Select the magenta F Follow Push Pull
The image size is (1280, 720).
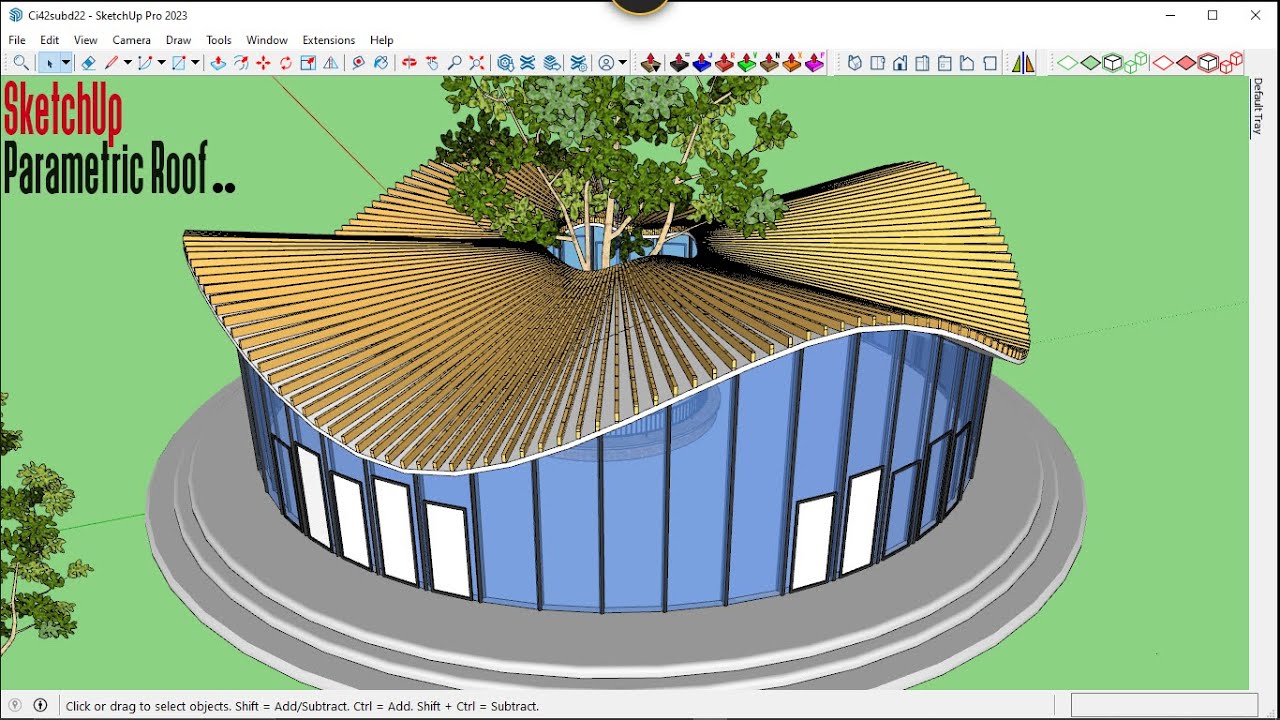(x=814, y=63)
